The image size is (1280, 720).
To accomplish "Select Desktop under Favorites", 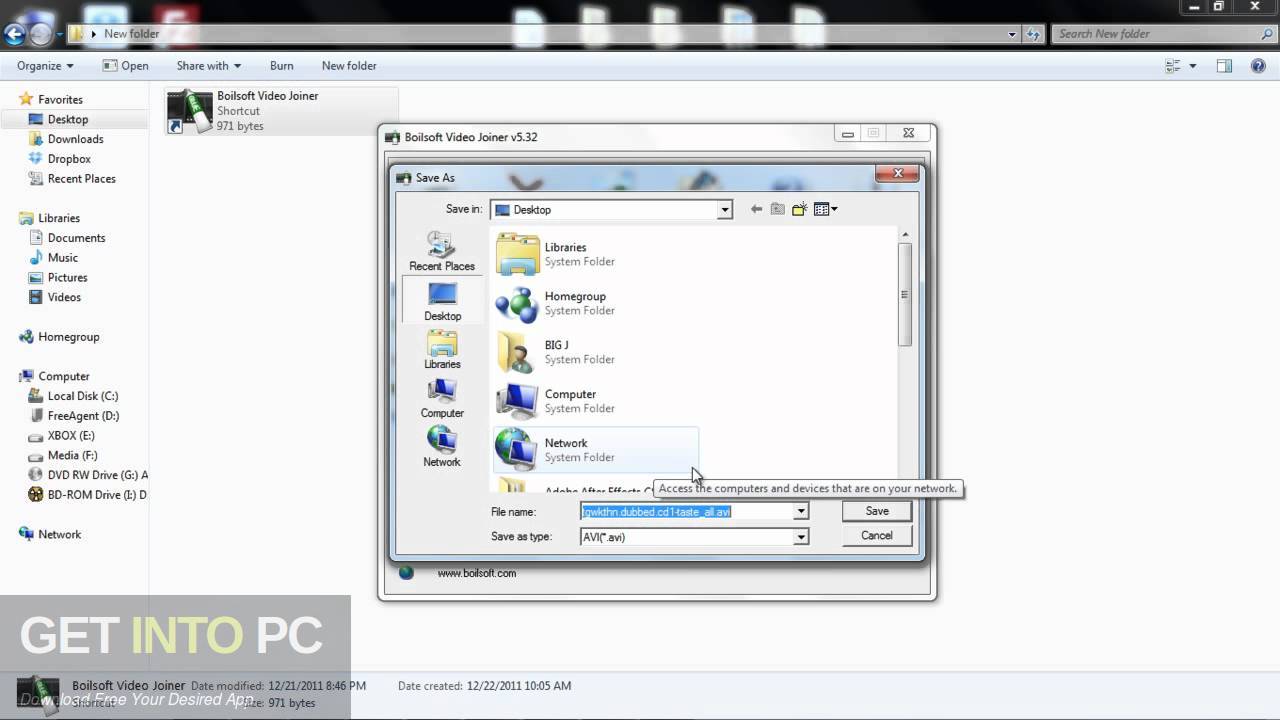I will 68,119.
